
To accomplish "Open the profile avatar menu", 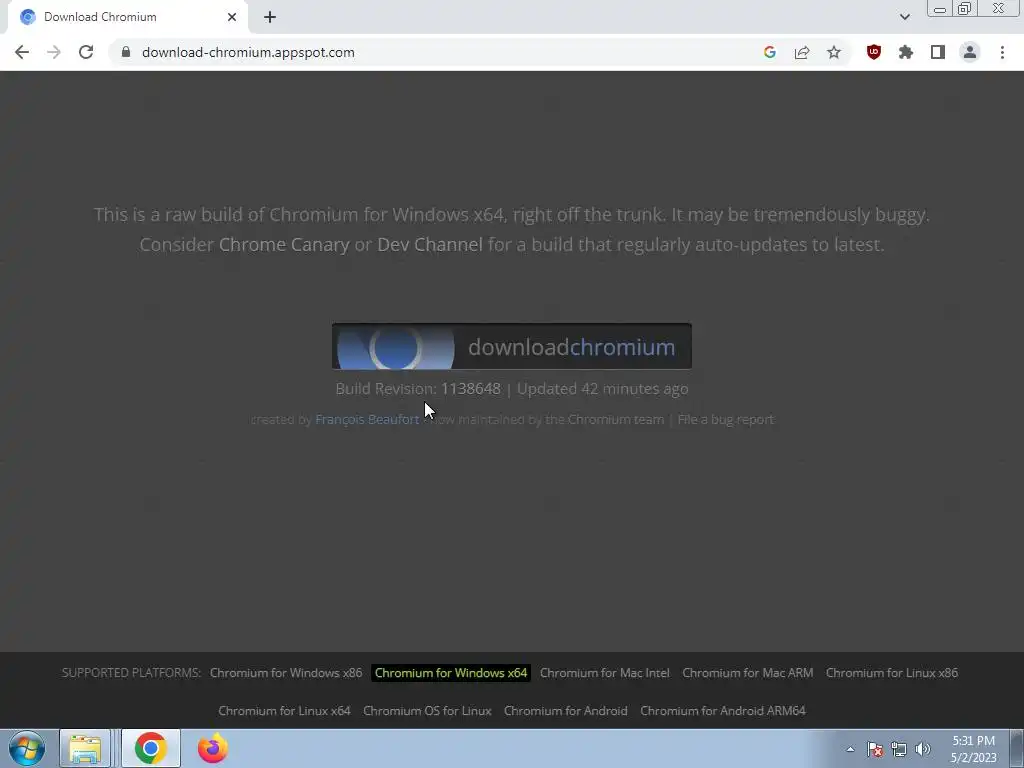I will pos(970,52).
